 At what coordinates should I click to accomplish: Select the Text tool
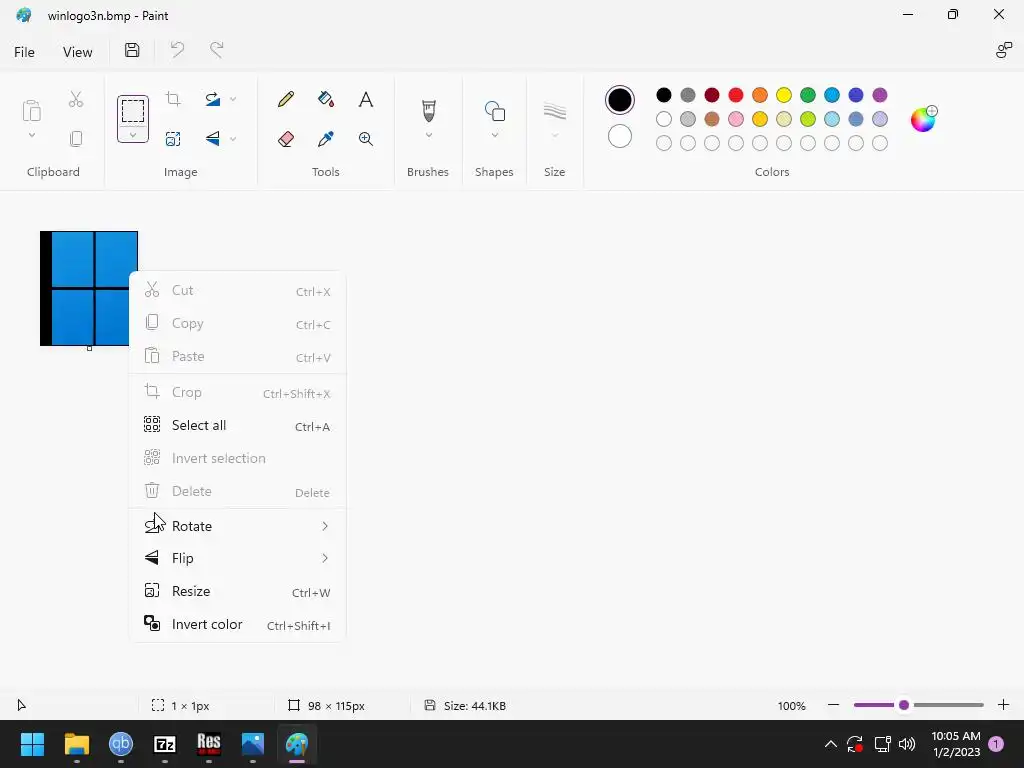366,99
